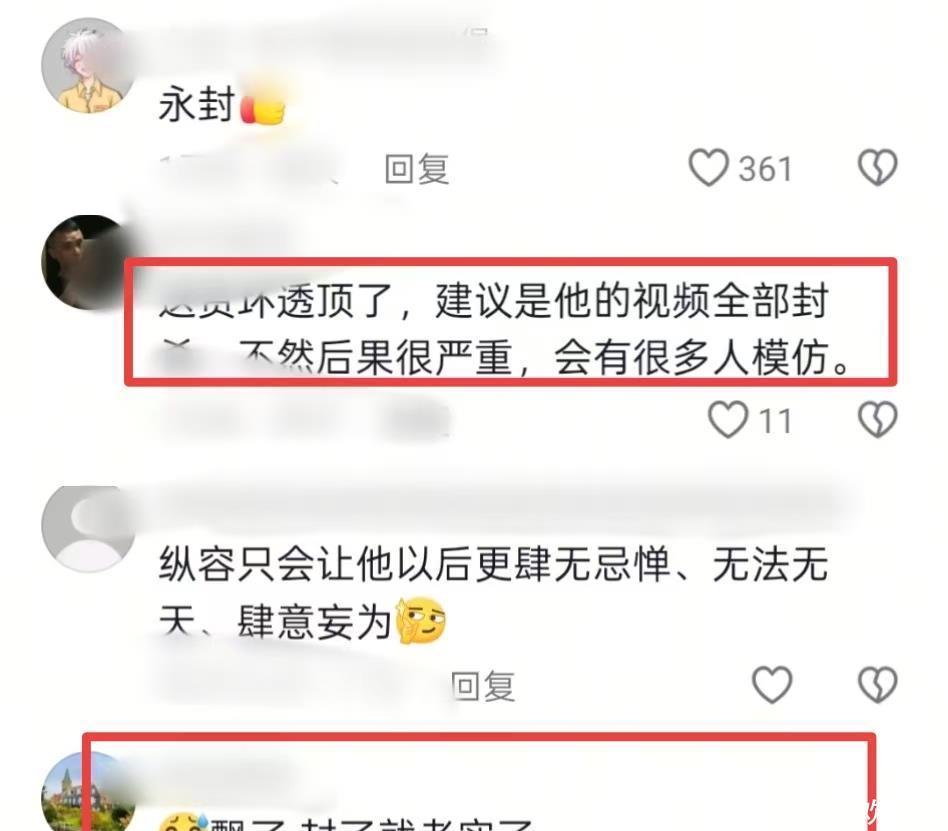Viewport: 948px width, 831px height.
Task: Tap the broken heart beside 11 likes
Action: point(877,419)
